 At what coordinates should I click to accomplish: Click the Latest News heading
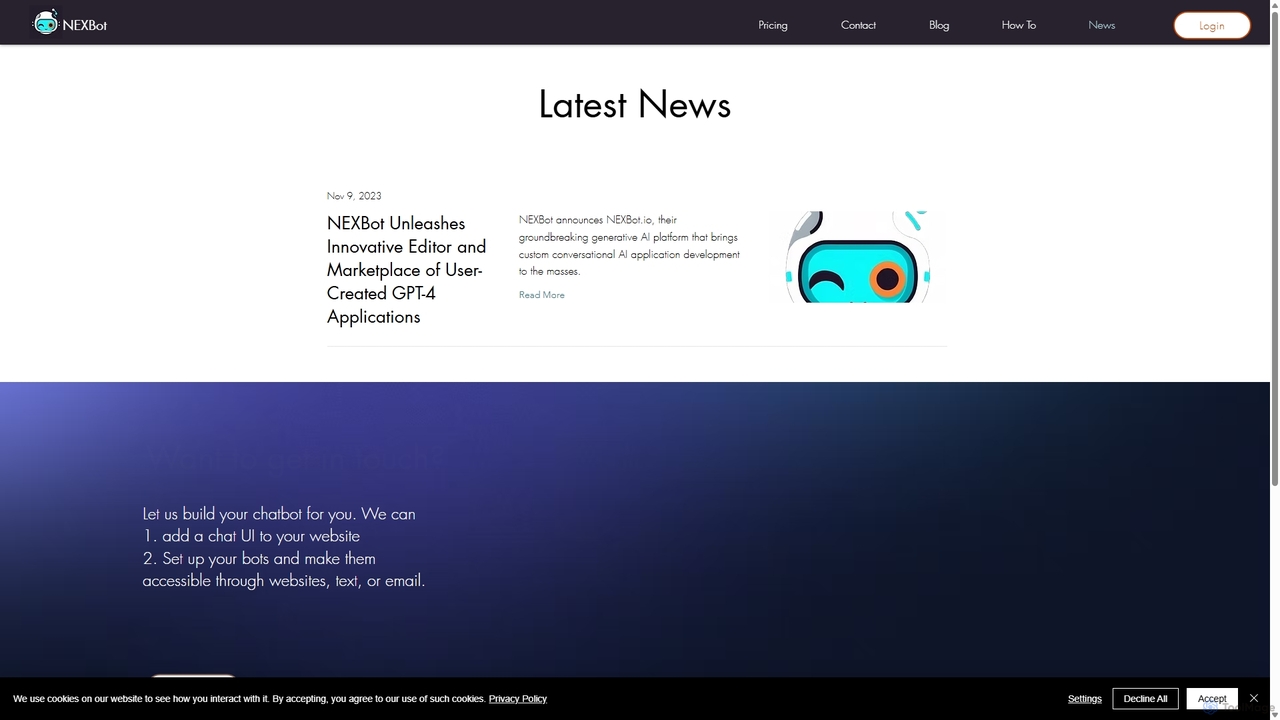(x=635, y=105)
